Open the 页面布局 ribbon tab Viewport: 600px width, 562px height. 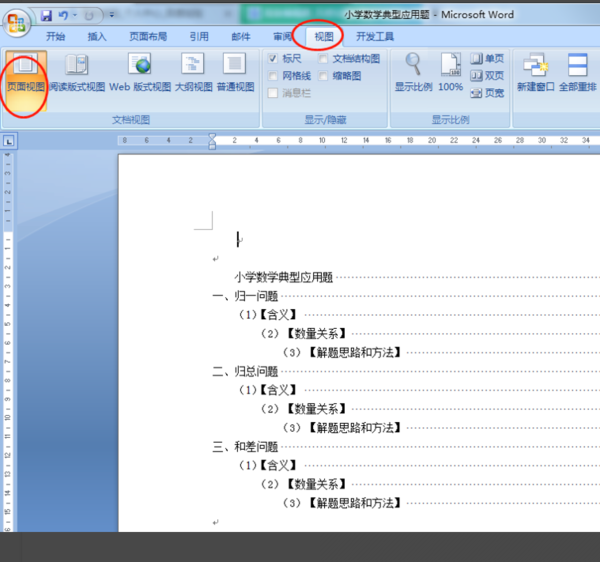(x=148, y=37)
